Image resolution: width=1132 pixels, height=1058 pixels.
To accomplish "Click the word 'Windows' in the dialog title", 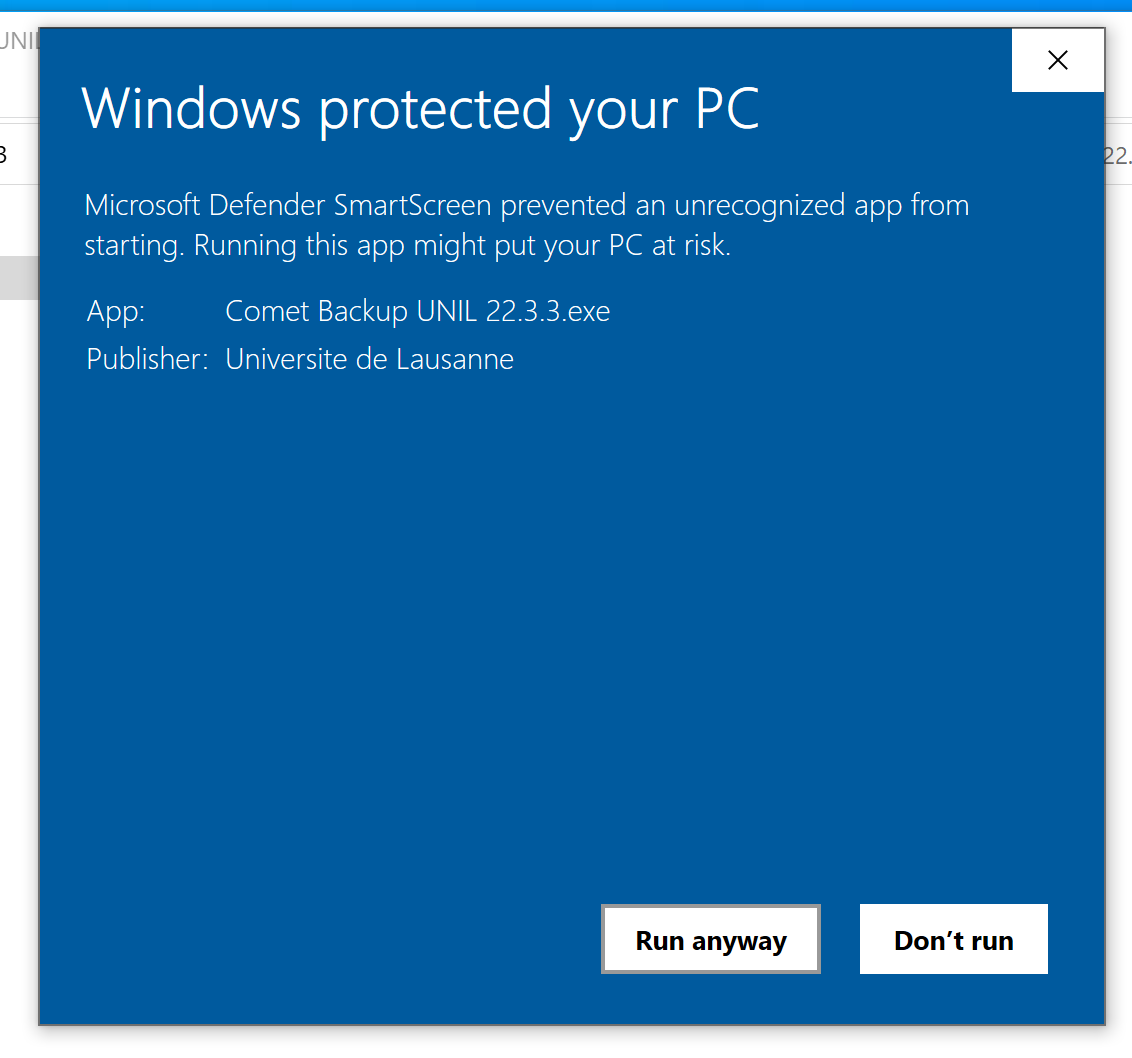I will pos(190,108).
